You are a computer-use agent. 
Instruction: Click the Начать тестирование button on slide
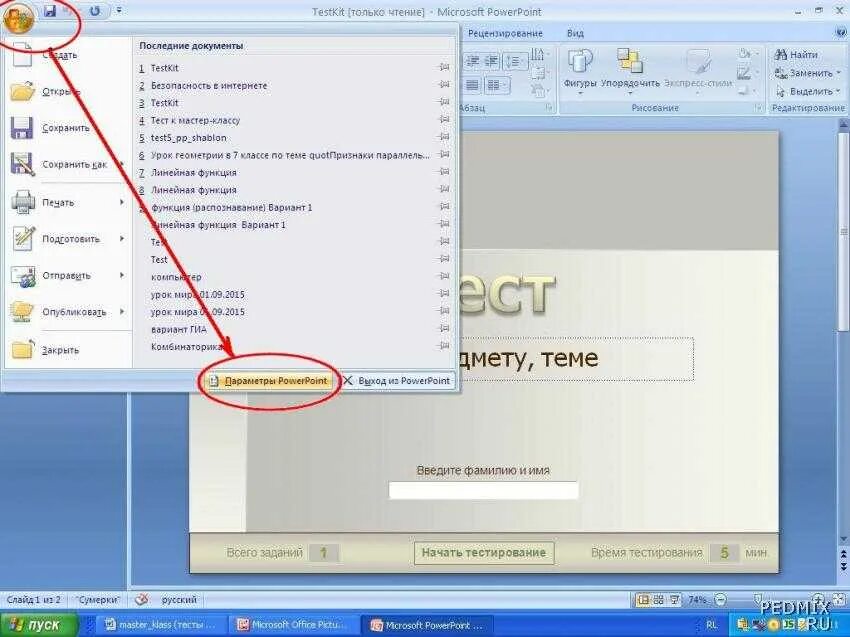point(484,552)
